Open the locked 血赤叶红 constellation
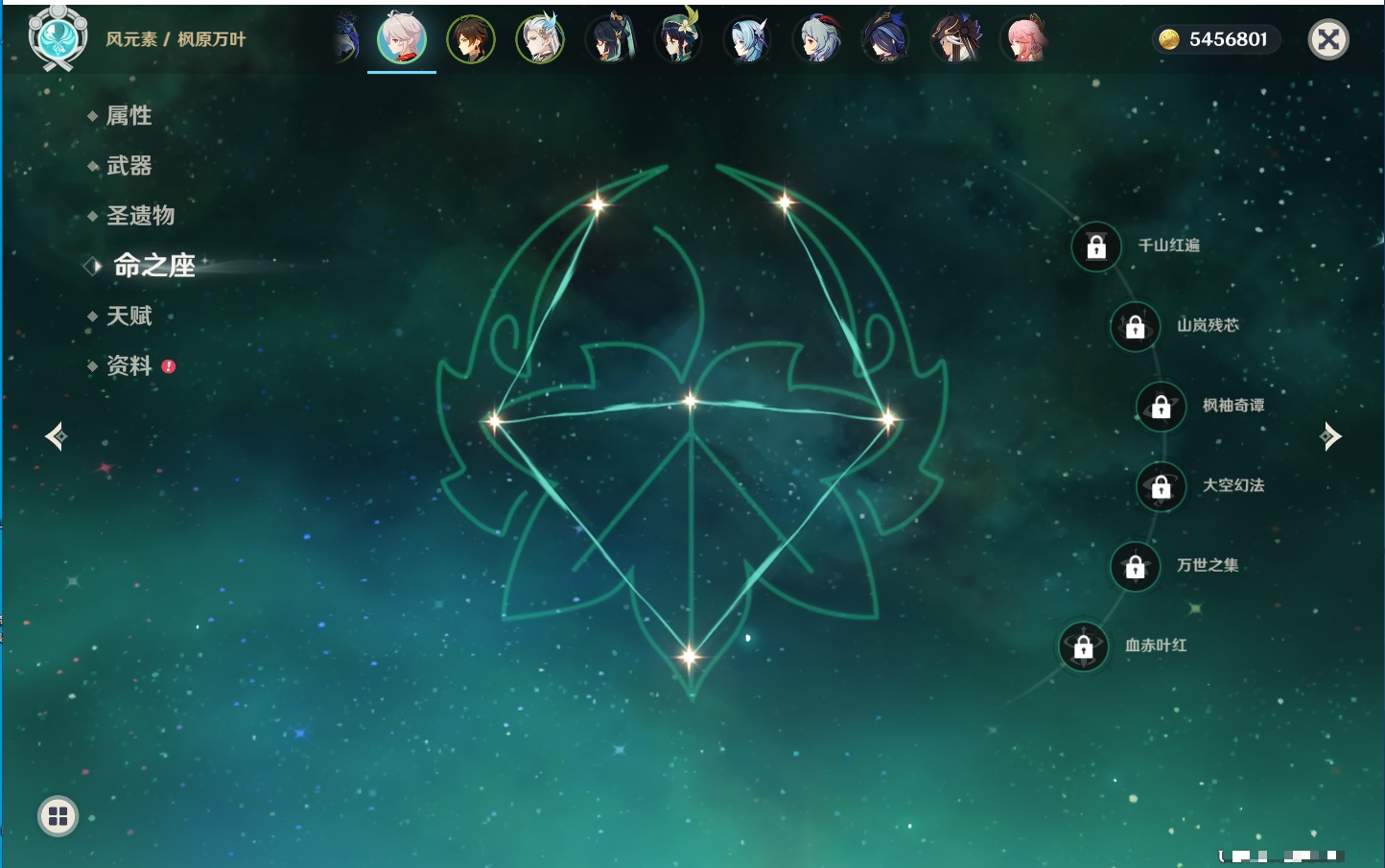The height and width of the screenshot is (868, 1385). [x=1084, y=646]
